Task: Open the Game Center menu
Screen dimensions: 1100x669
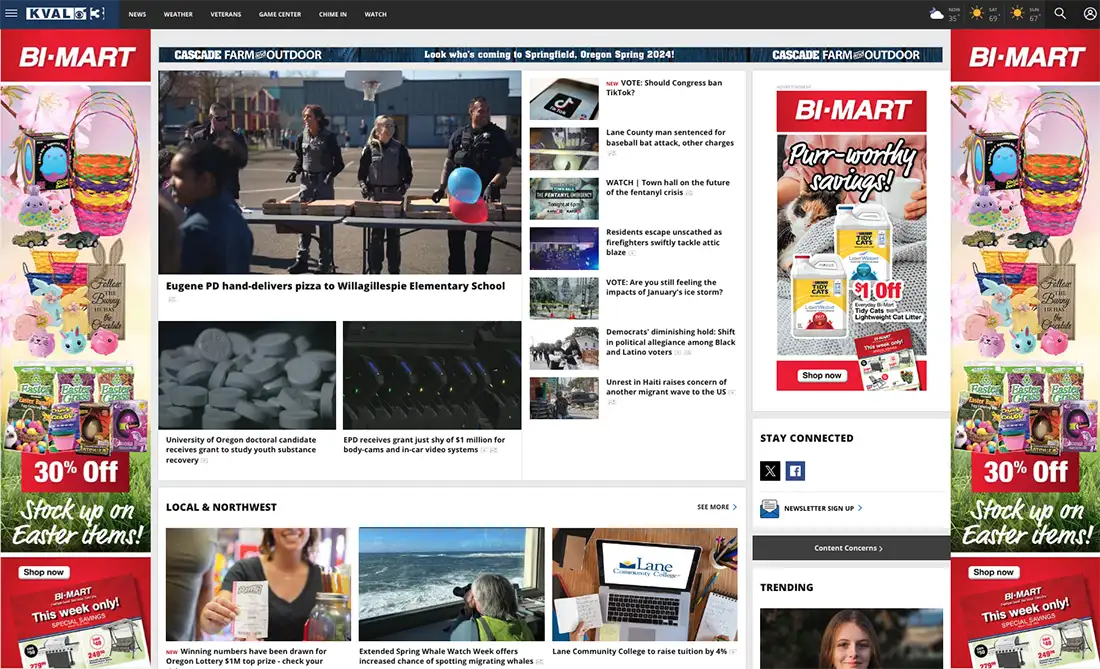Action: tap(280, 14)
